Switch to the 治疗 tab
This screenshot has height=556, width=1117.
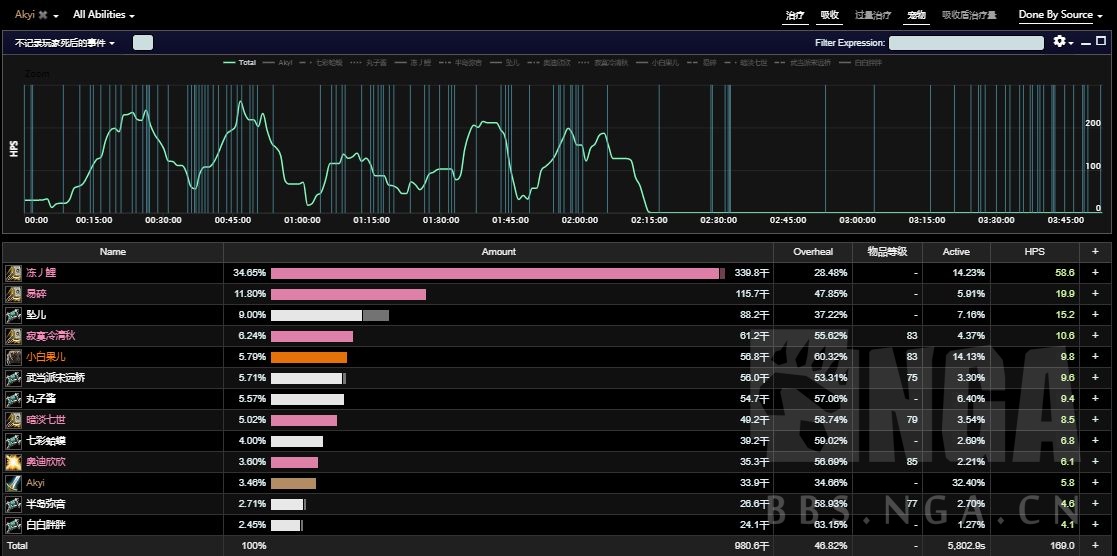tap(795, 15)
